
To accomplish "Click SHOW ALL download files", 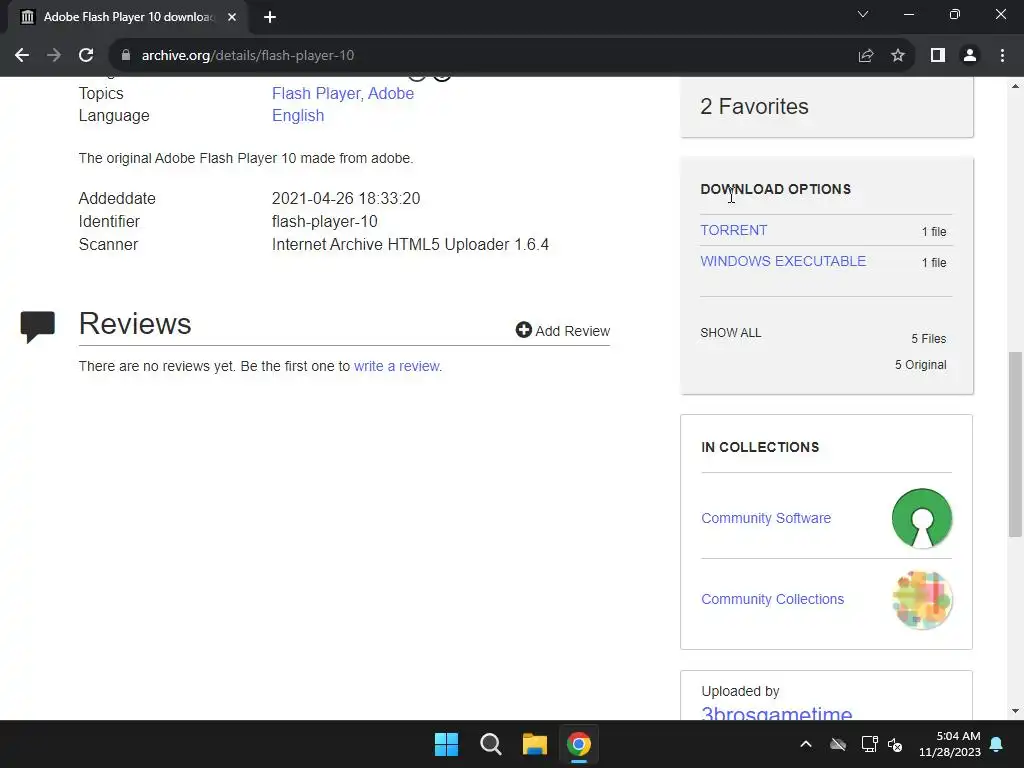I will tap(731, 333).
